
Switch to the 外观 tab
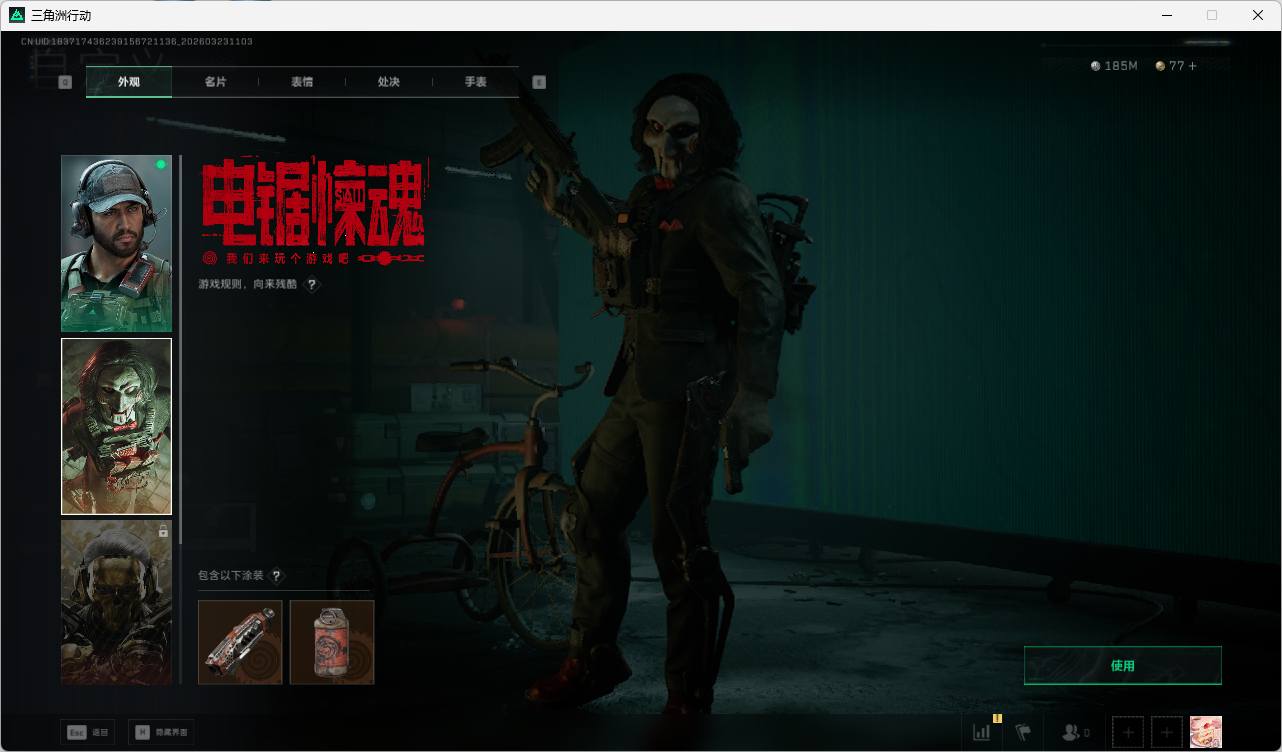(129, 82)
